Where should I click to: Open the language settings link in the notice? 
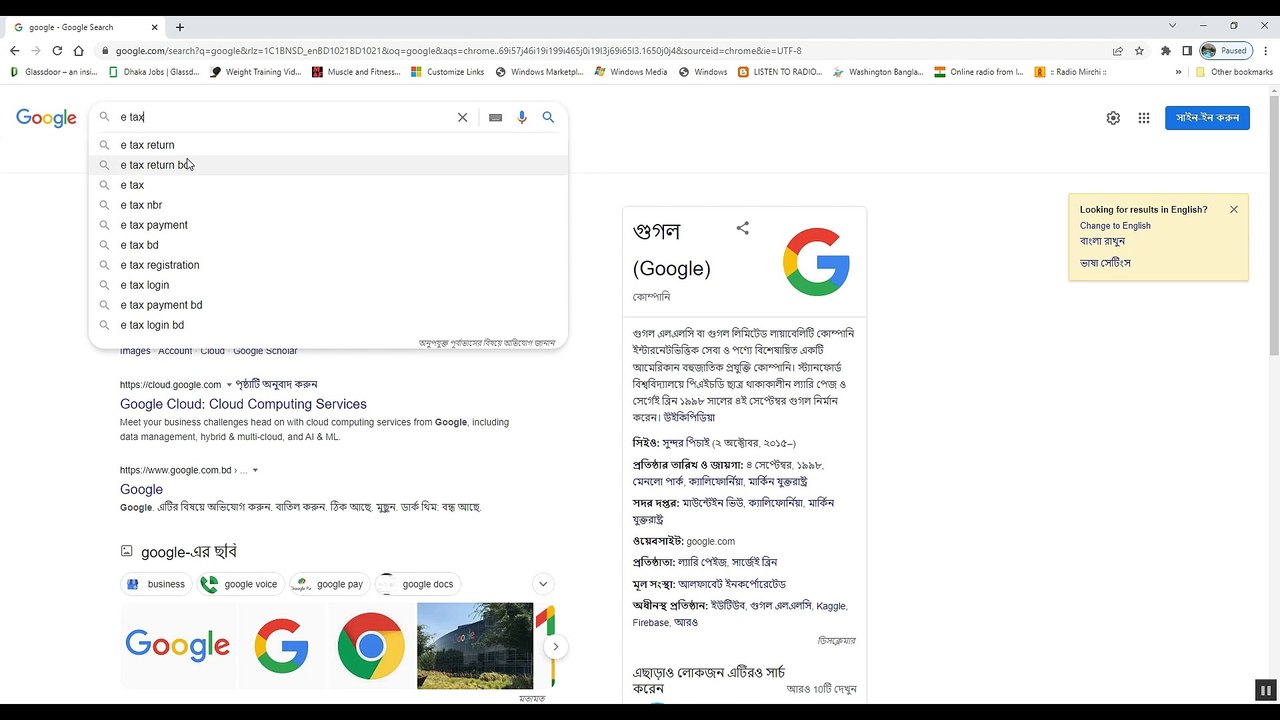[x=1105, y=263]
